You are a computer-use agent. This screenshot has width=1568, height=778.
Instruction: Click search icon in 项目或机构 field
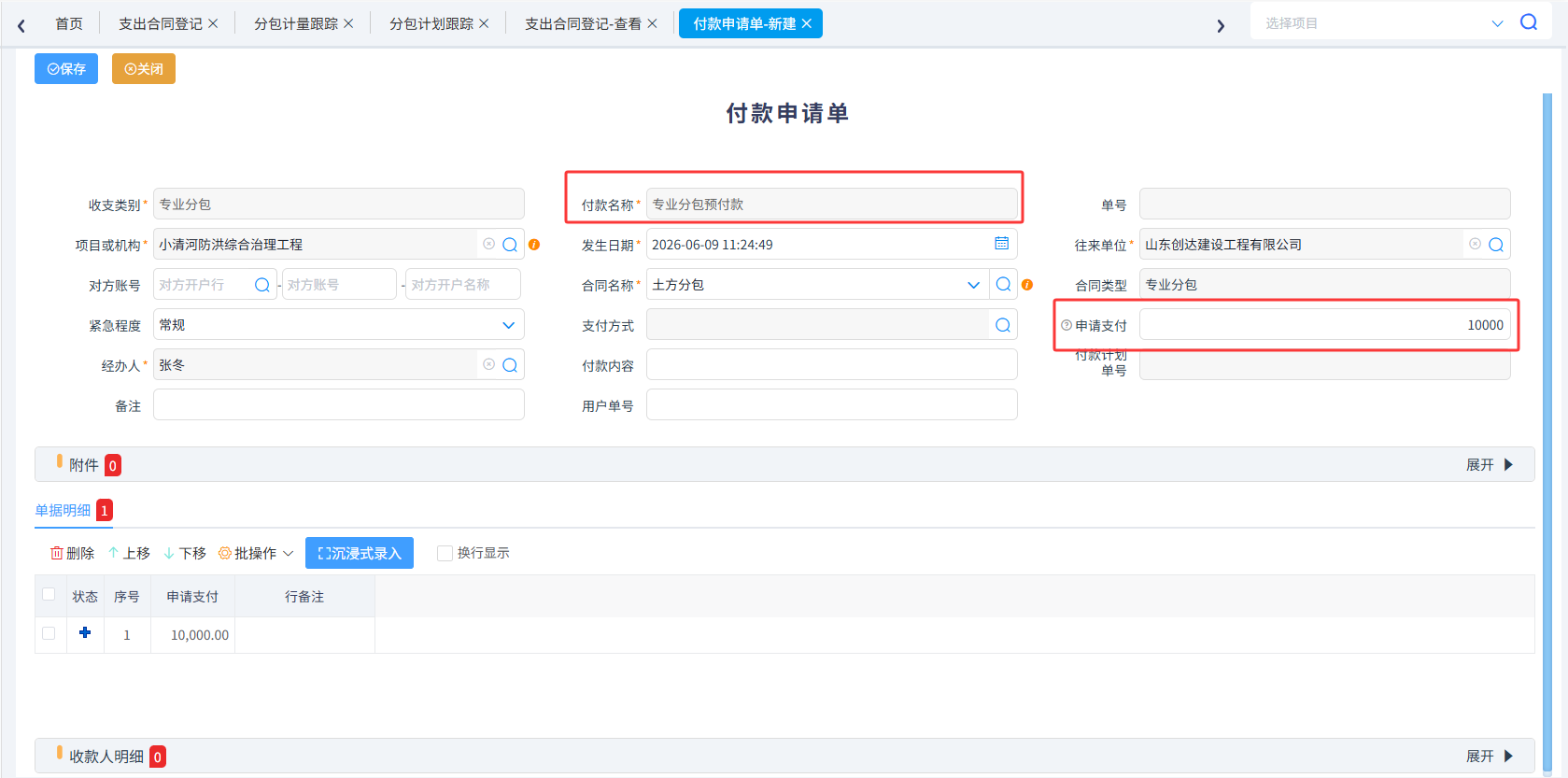[x=510, y=245]
